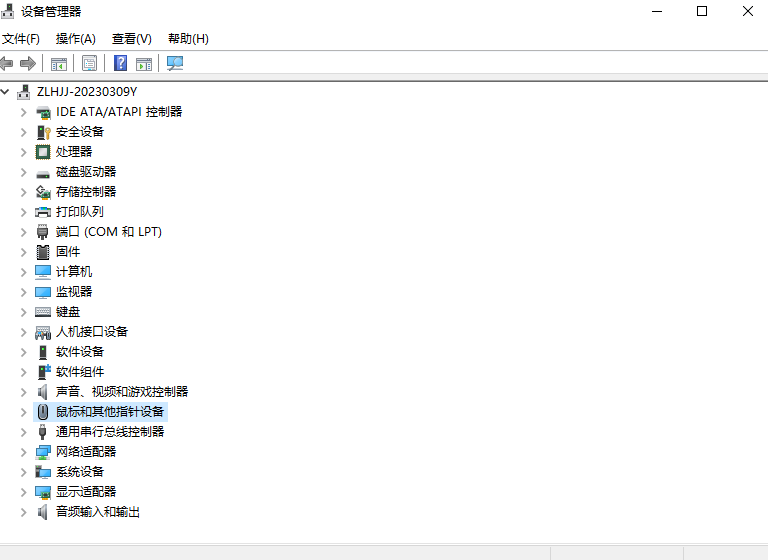Click the 系统设备 folder icon
Viewport: 768px width, 560px height.
tap(43, 472)
